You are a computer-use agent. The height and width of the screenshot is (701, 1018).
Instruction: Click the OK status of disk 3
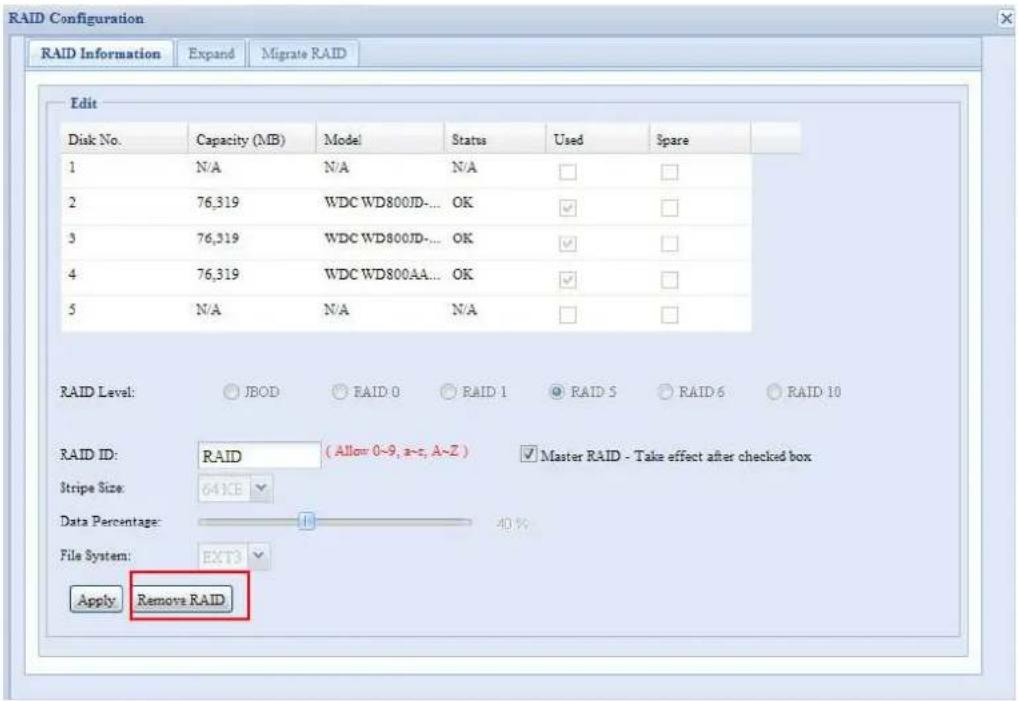tap(463, 238)
